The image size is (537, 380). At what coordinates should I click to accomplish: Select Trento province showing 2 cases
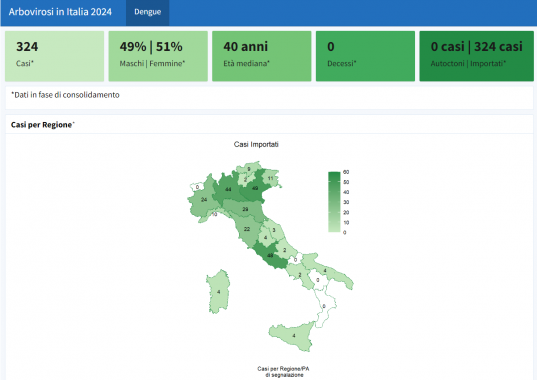click(245, 179)
